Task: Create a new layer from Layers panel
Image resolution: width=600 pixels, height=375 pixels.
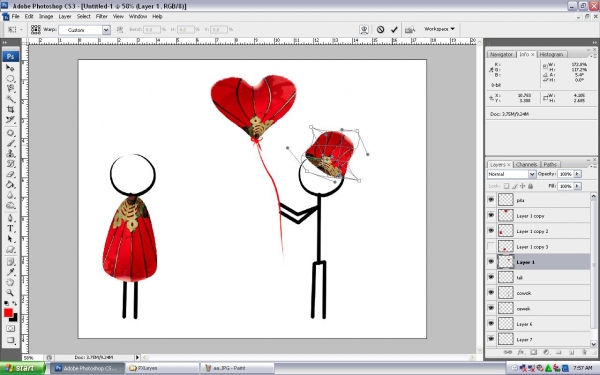Action: click(571, 352)
